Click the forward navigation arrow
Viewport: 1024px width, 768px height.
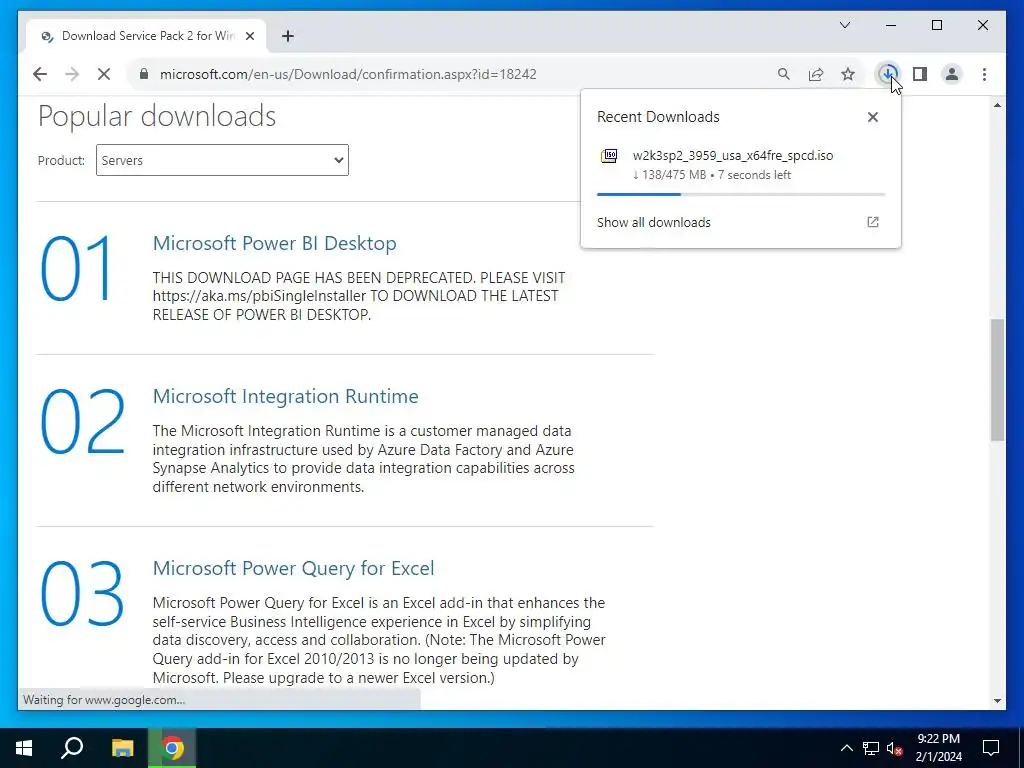pos(72,74)
